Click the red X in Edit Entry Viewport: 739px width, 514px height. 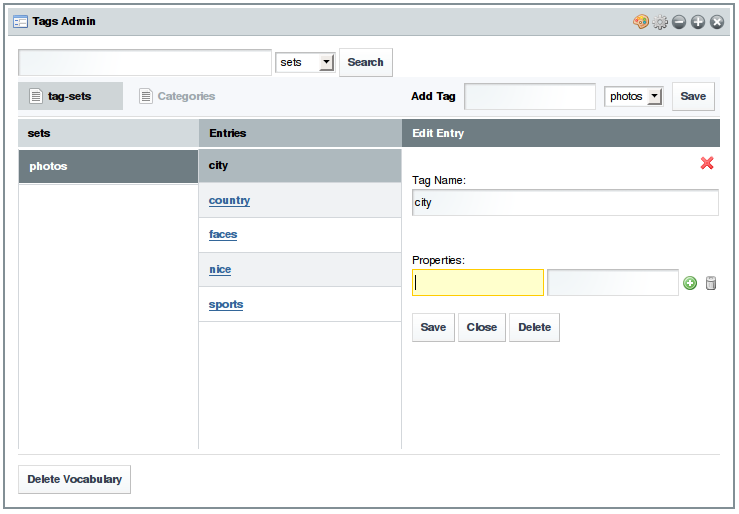(x=707, y=163)
